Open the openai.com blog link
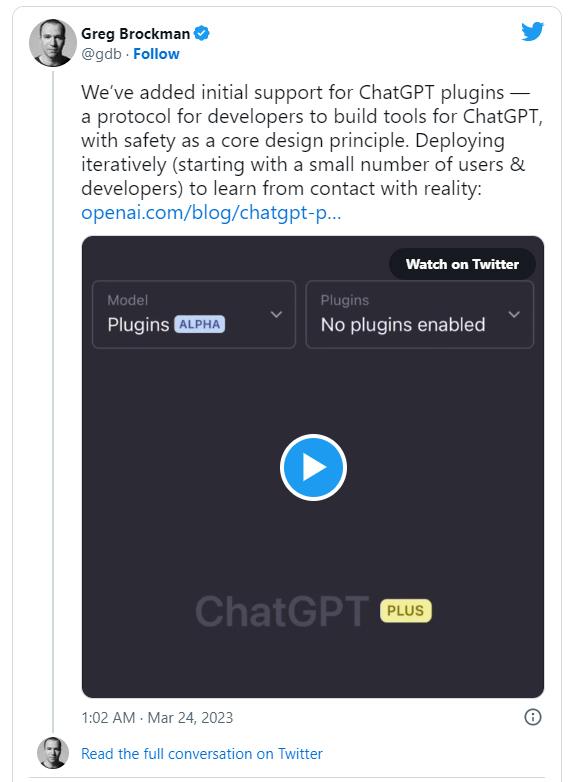Screen dimensions: 569x782 coord(211,213)
